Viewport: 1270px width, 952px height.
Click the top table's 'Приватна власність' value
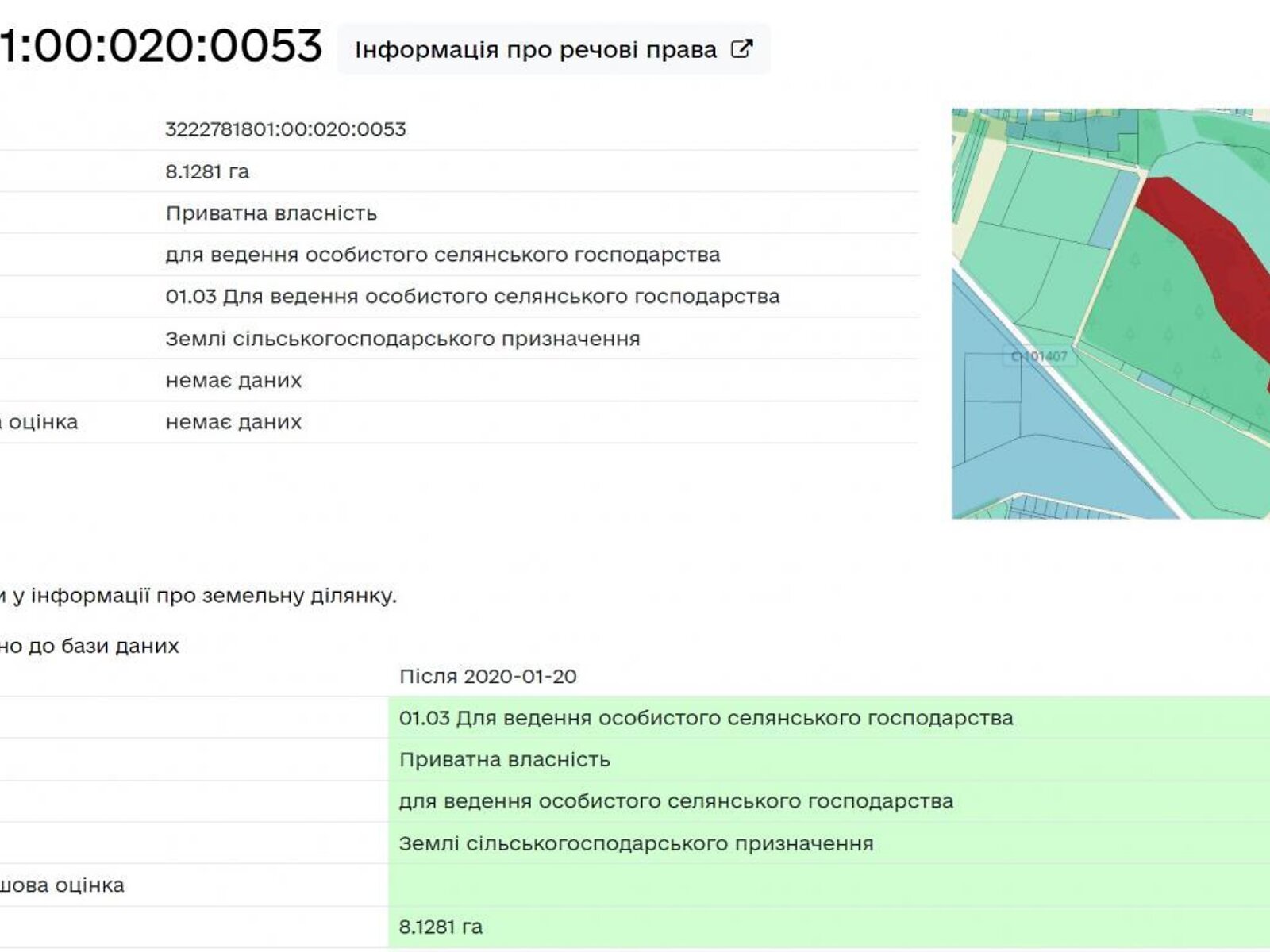(271, 213)
